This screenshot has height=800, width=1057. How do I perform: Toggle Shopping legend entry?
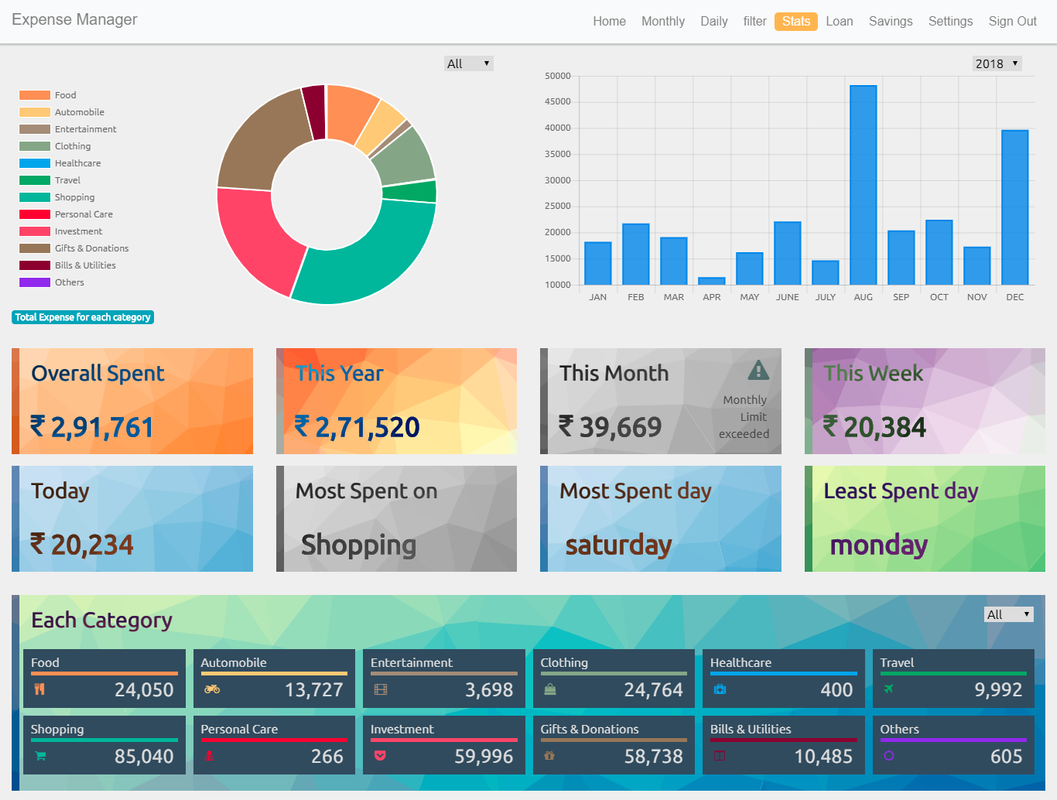click(57, 197)
